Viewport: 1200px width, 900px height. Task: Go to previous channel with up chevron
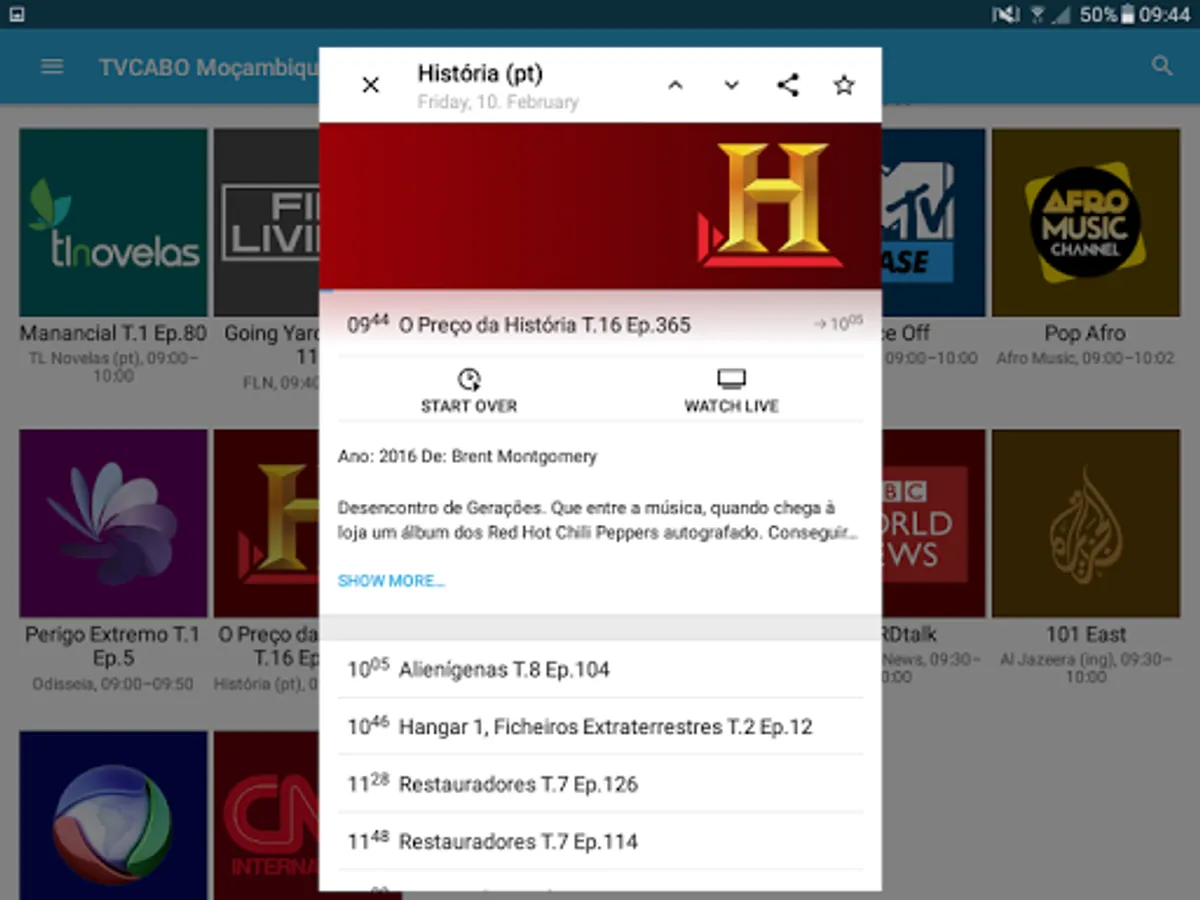675,86
